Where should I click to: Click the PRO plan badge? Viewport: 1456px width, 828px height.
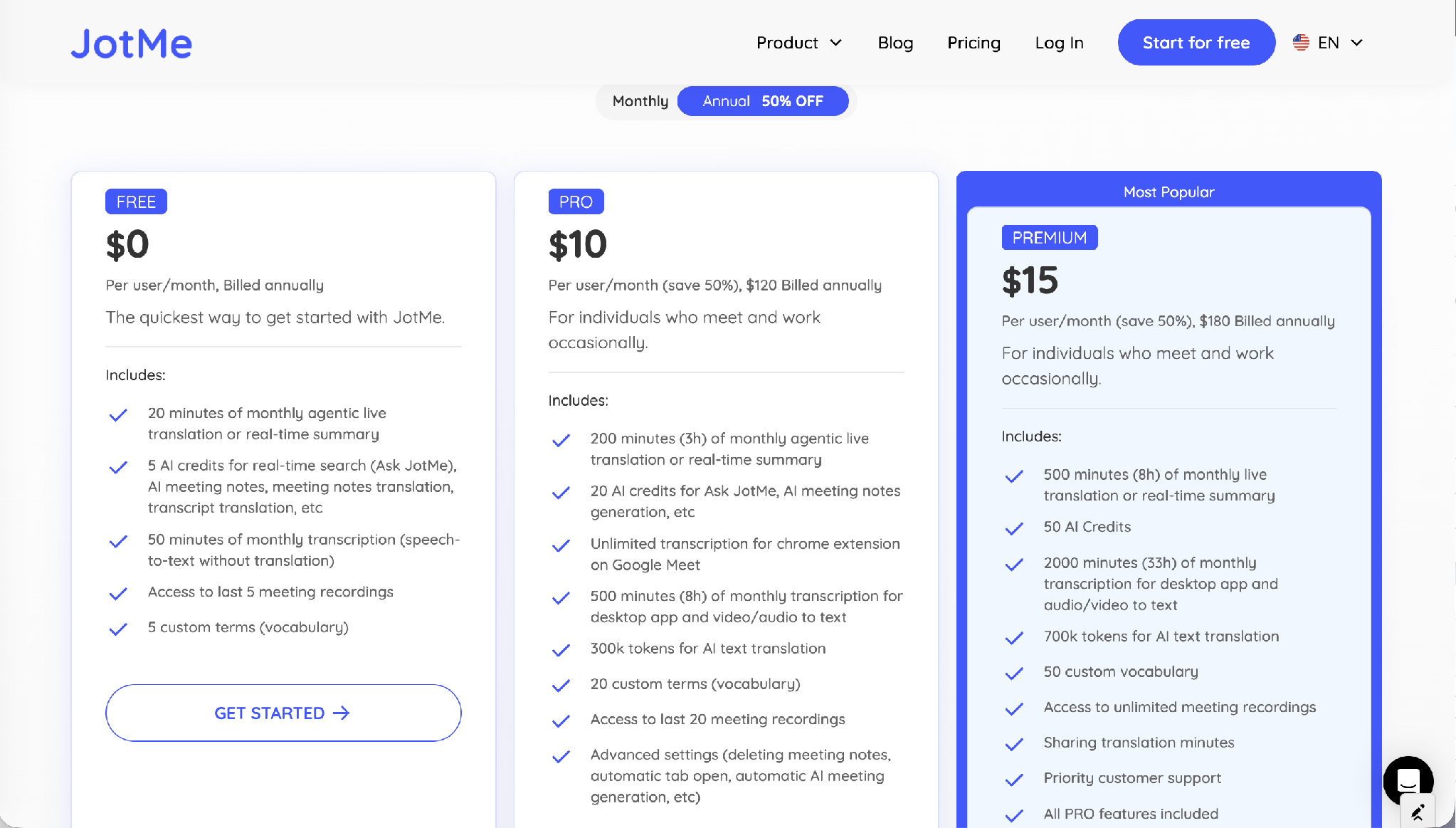[576, 201]
